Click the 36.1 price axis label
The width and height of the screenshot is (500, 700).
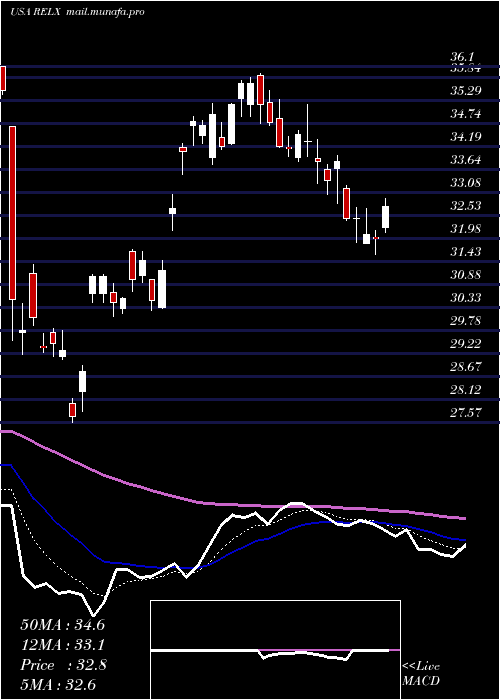pyautogui.click(x=462, y=57)
